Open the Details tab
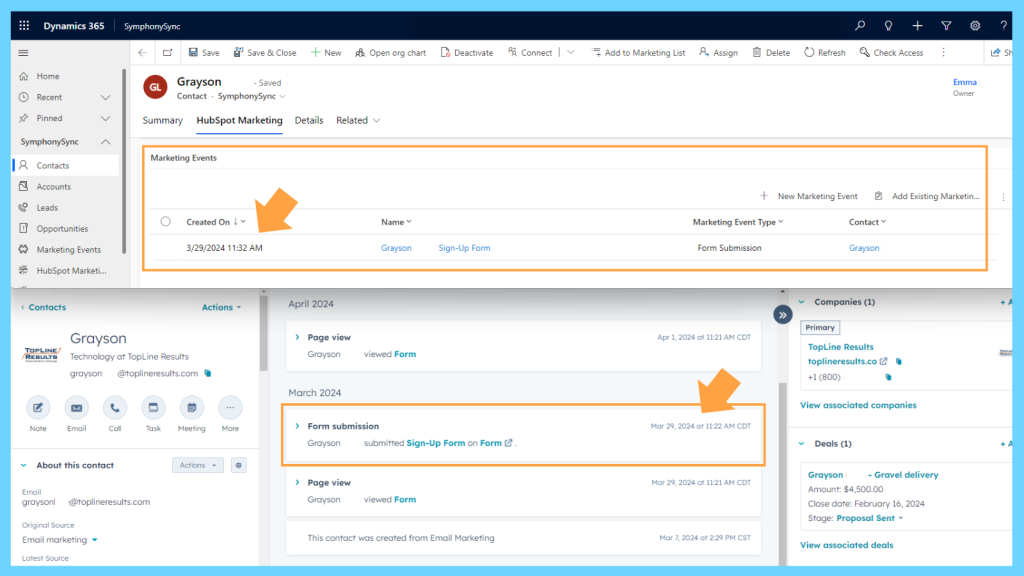This screenshot has height=576, width=1024. pos(309,120)
